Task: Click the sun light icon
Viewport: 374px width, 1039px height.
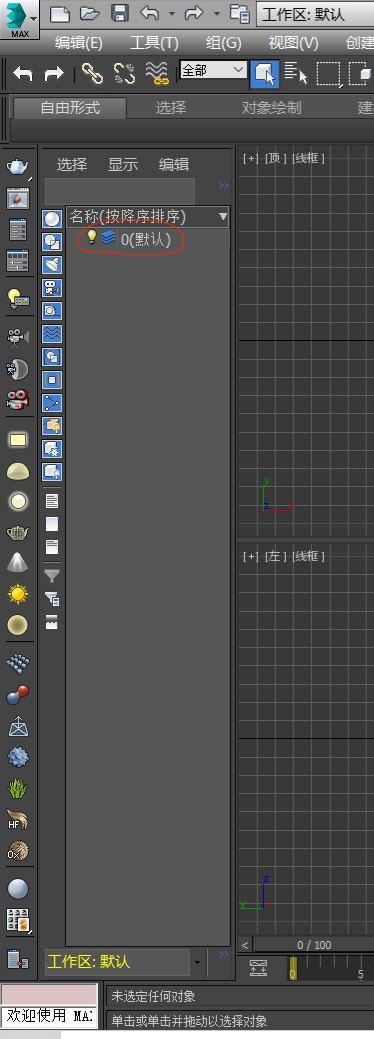Action: 18,594
